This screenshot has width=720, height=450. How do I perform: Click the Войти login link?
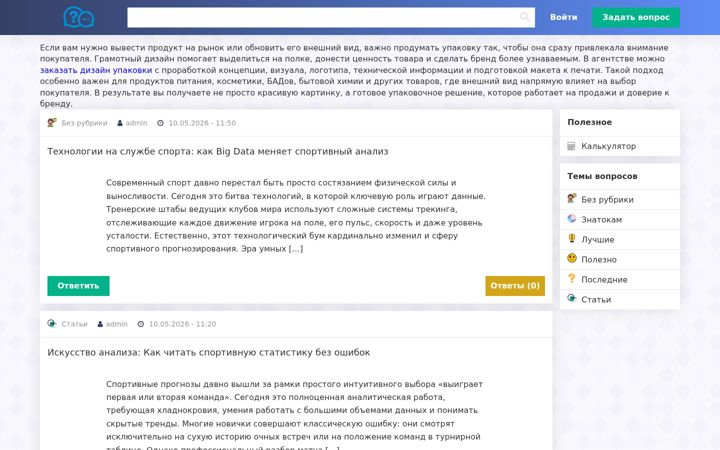point(563,17)
